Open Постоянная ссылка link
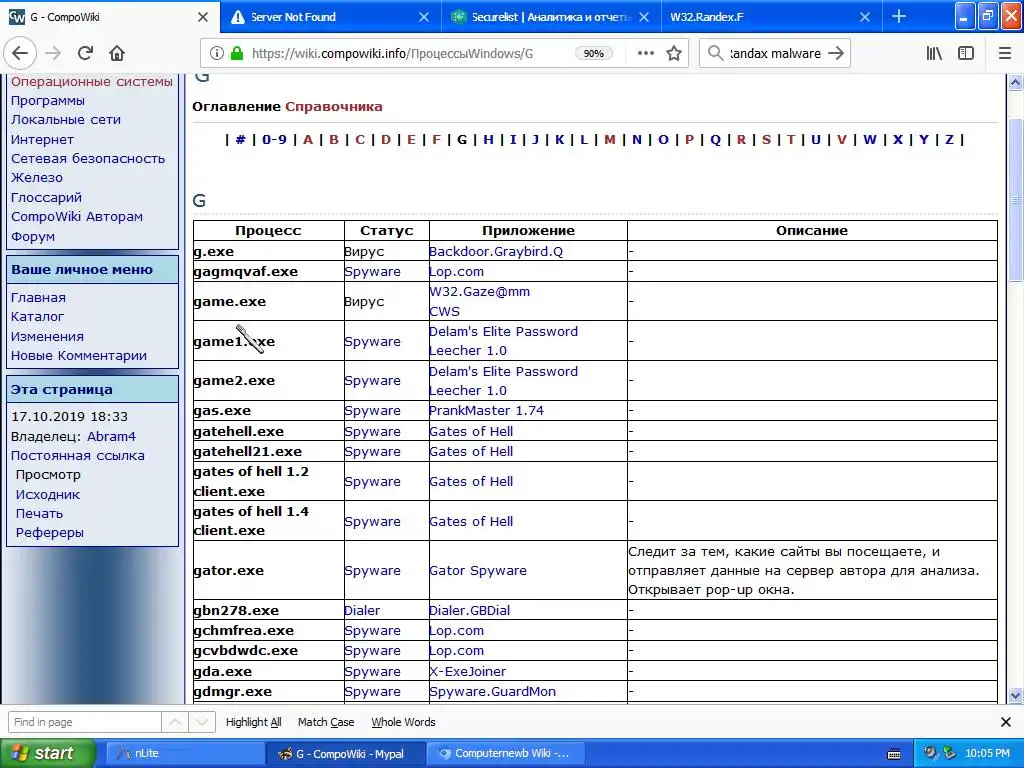The width and height of the screenshot is (1024, 768). click(78, 456)
